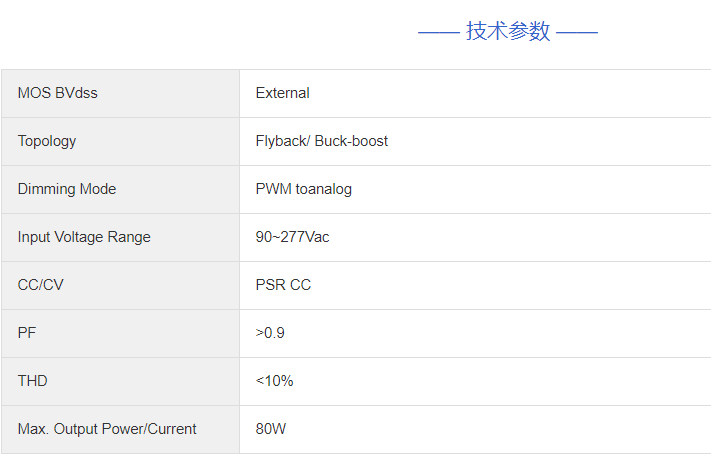Click the PWM toanalog value
711x462 pixels.
(x=304, y=189)
